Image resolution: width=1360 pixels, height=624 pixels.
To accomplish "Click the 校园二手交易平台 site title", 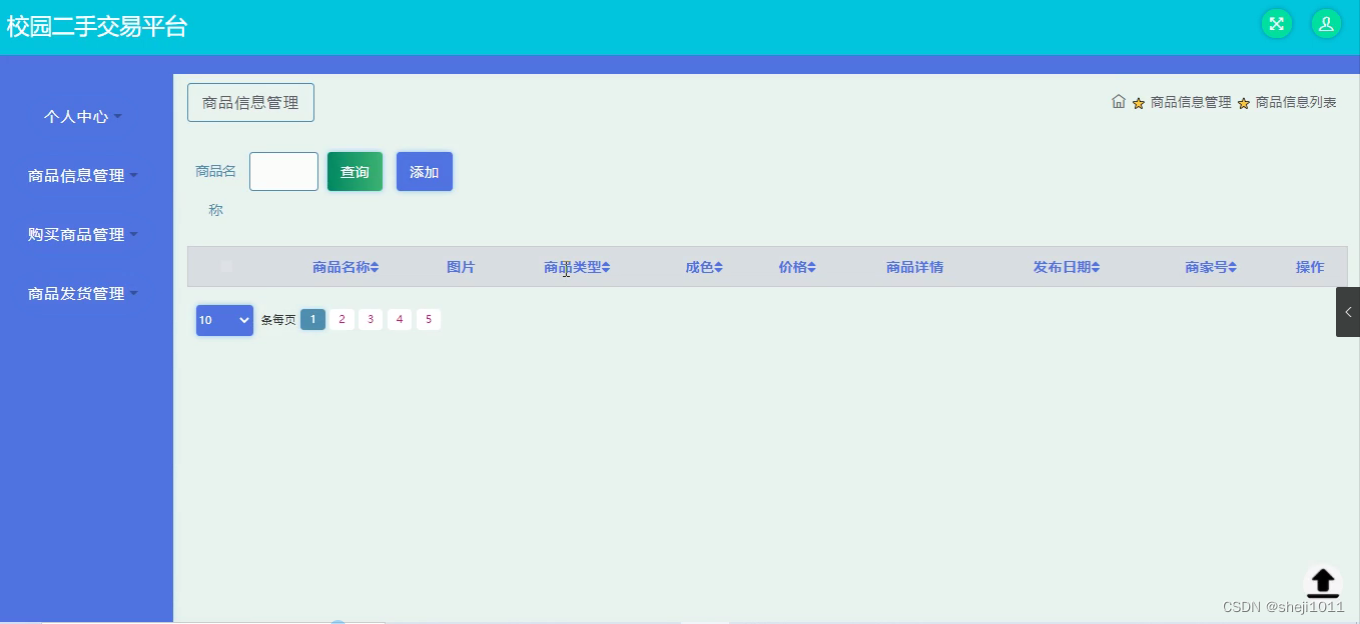I will pos(97,27).
